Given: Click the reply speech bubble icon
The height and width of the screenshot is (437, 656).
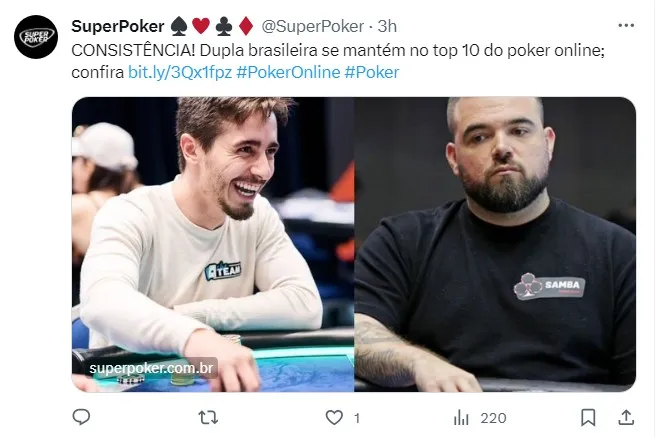Looking at the screenshot, I should tap(81, 417).
